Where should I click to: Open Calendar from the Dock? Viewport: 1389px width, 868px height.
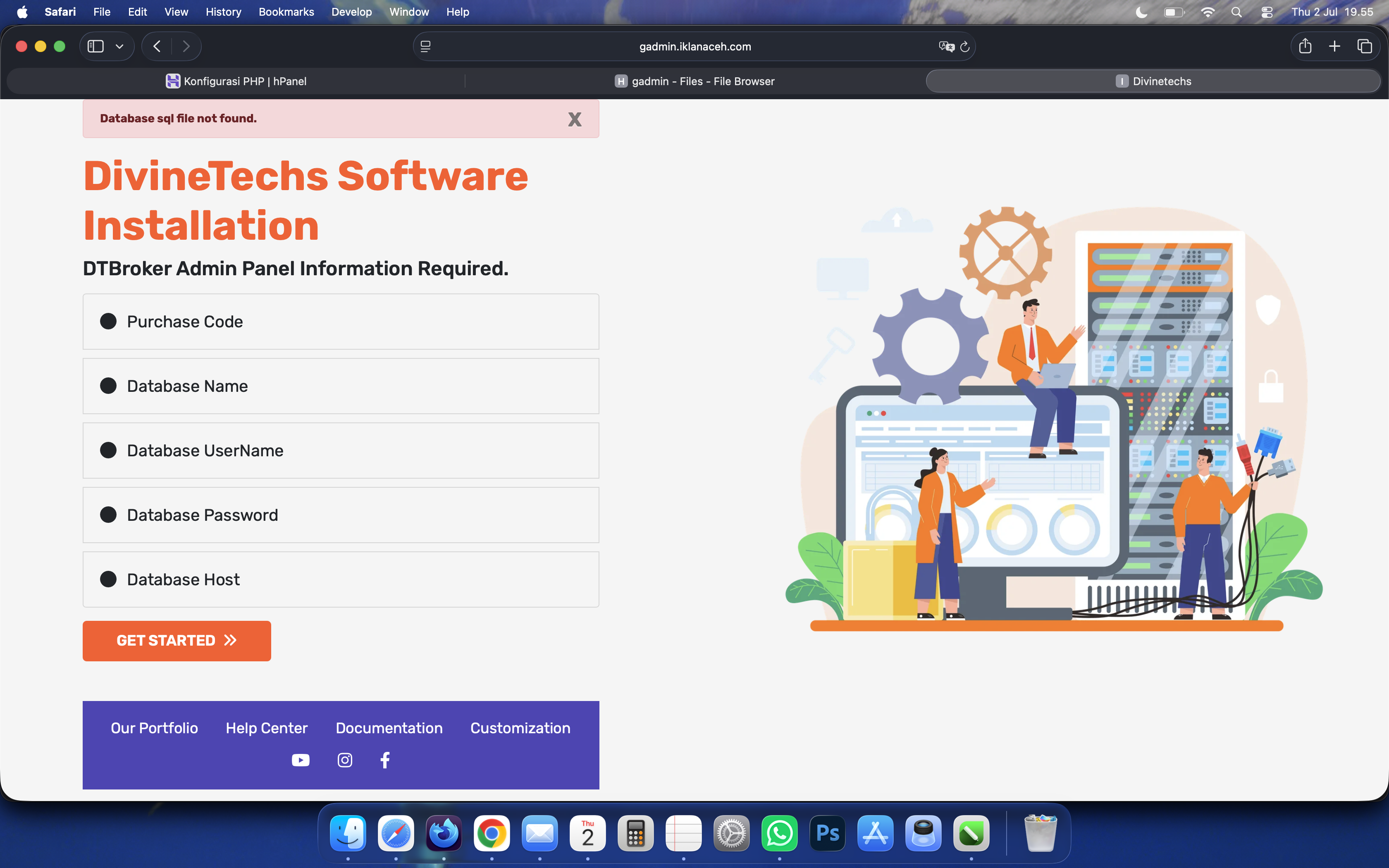point(588,833)
